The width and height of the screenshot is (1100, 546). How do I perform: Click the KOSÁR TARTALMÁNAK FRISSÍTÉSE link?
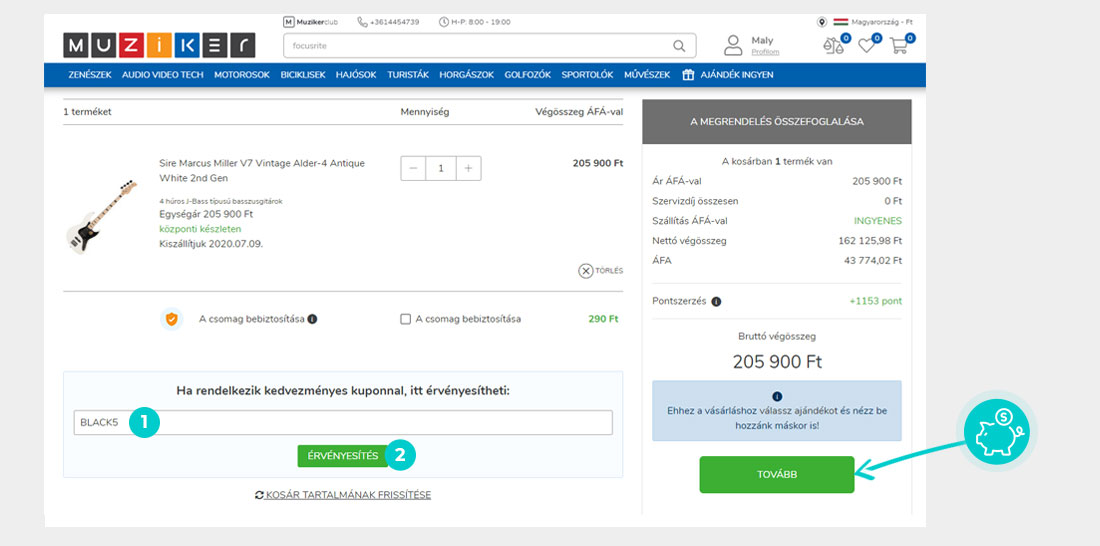pyautogui.click(x=348, y=495)
